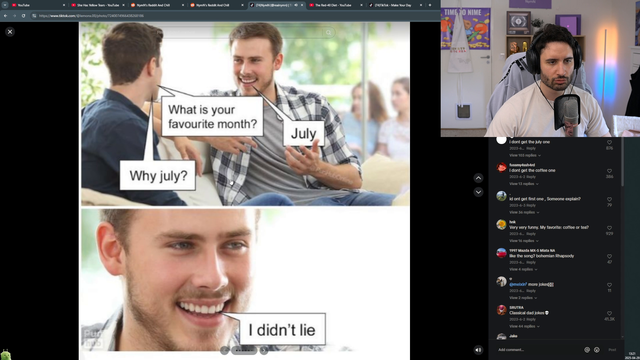The image size is (640, 360).
Task: Open the emoji picker in comment box
Action: pyautogui.click(x=597, y=350)
